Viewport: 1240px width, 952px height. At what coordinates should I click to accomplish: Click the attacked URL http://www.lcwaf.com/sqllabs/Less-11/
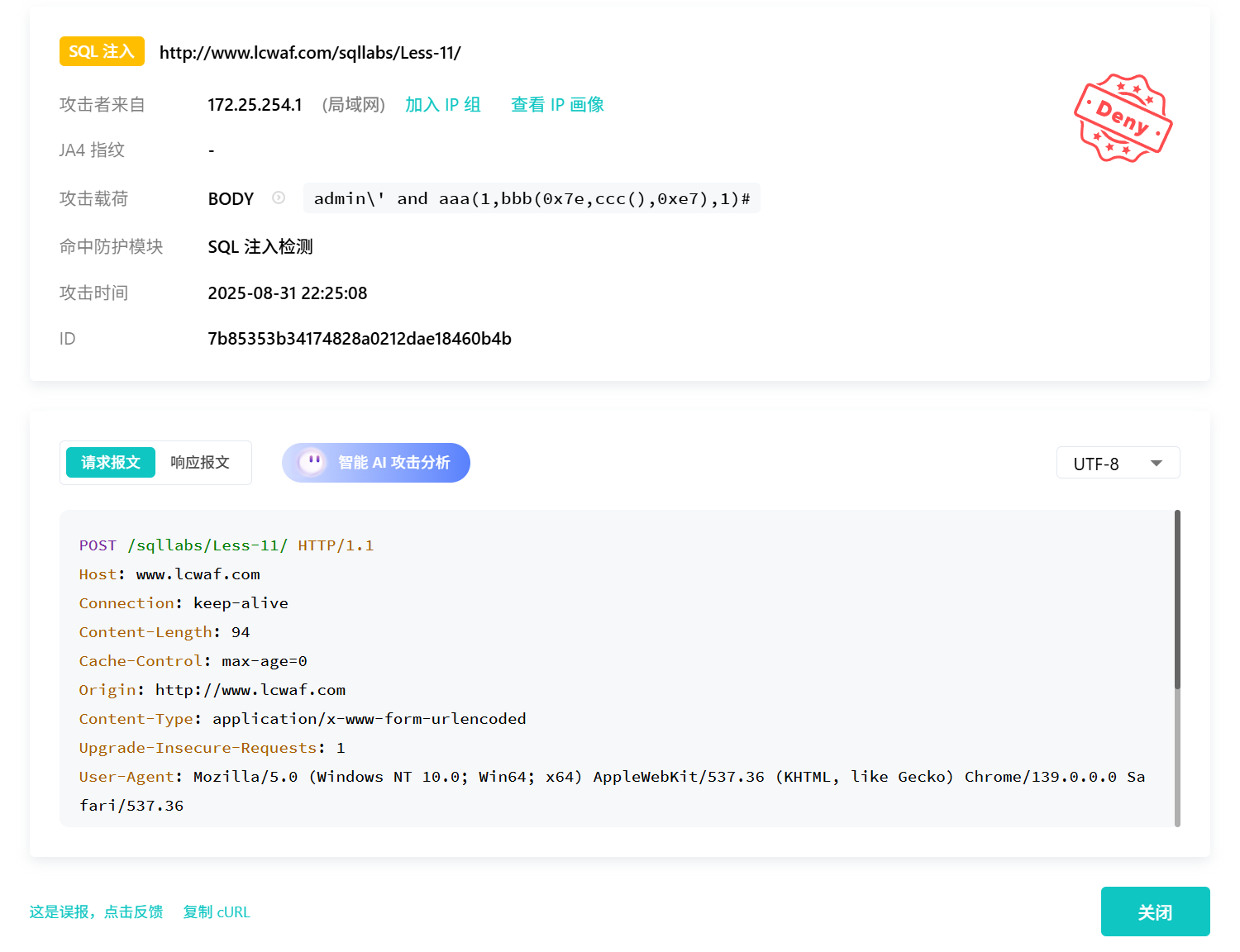point(310,53)
